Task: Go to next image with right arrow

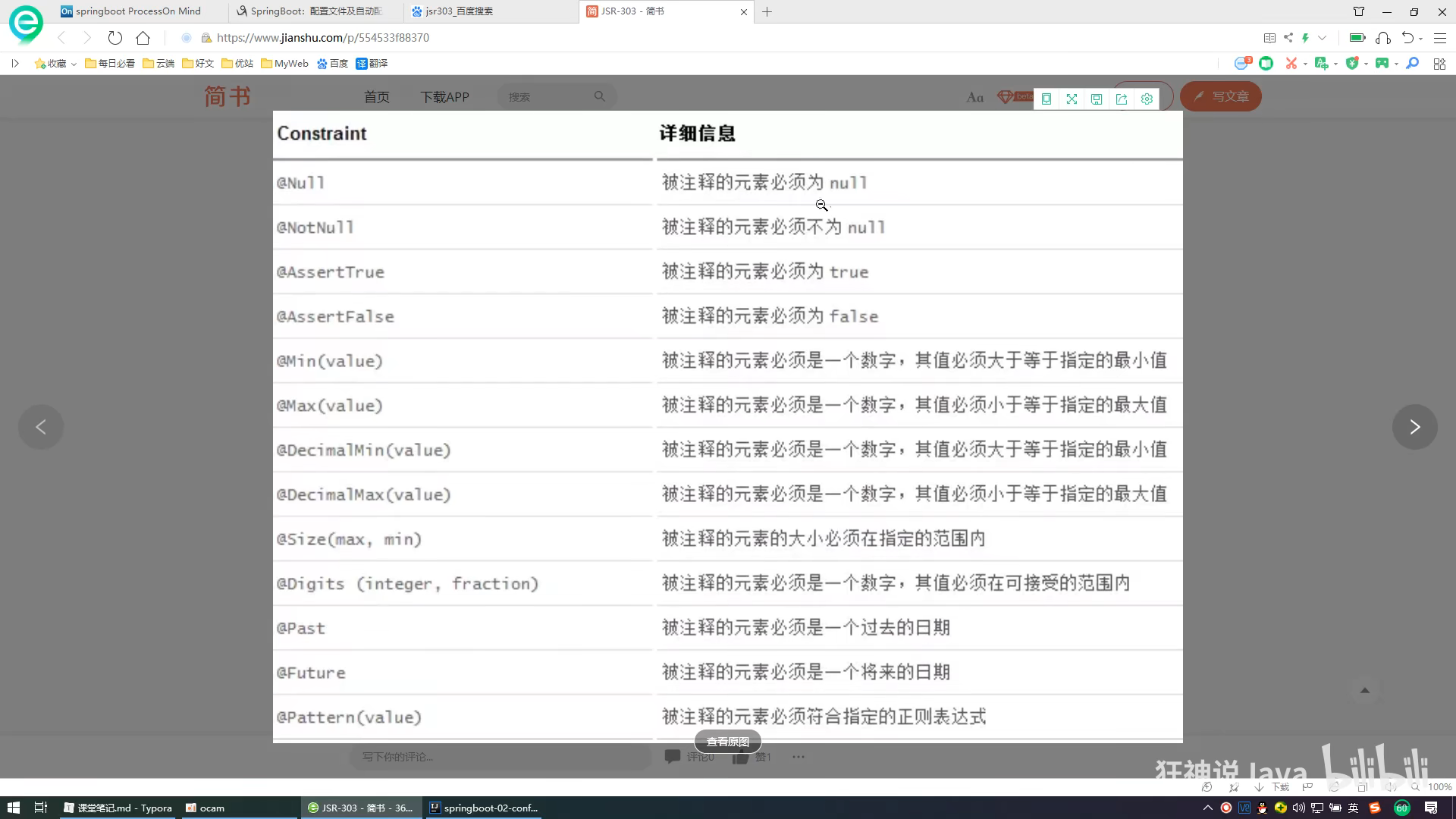Action: click(x=1414, y=427)
